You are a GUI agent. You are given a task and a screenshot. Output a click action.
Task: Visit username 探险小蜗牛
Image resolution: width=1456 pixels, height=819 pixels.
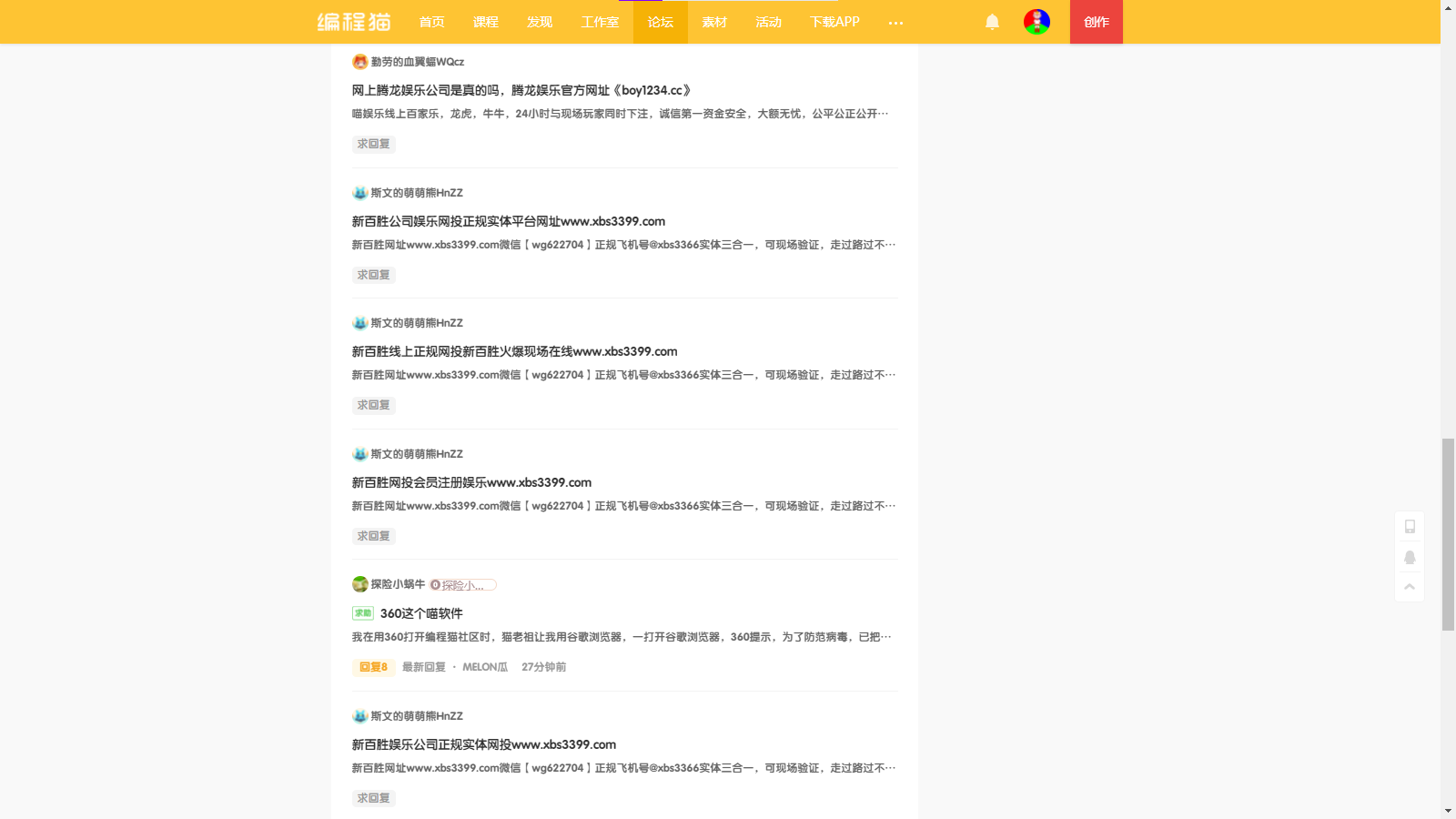coord(398,584)
